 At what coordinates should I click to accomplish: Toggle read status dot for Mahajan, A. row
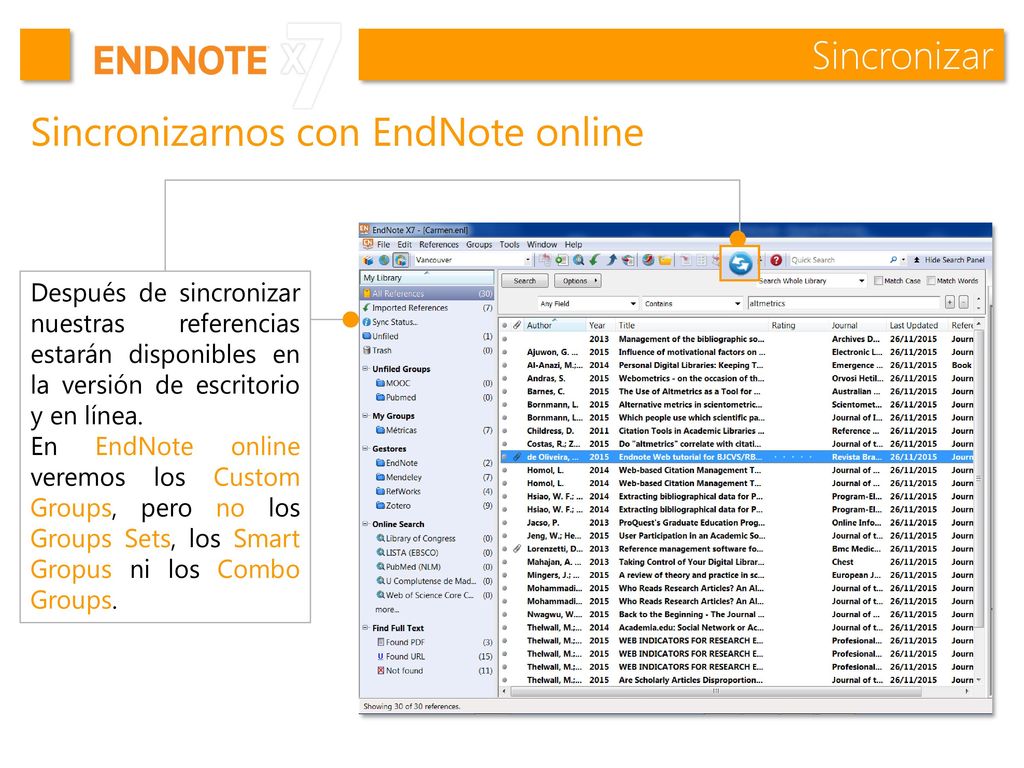pyautogui.click(x=505, y=562)
